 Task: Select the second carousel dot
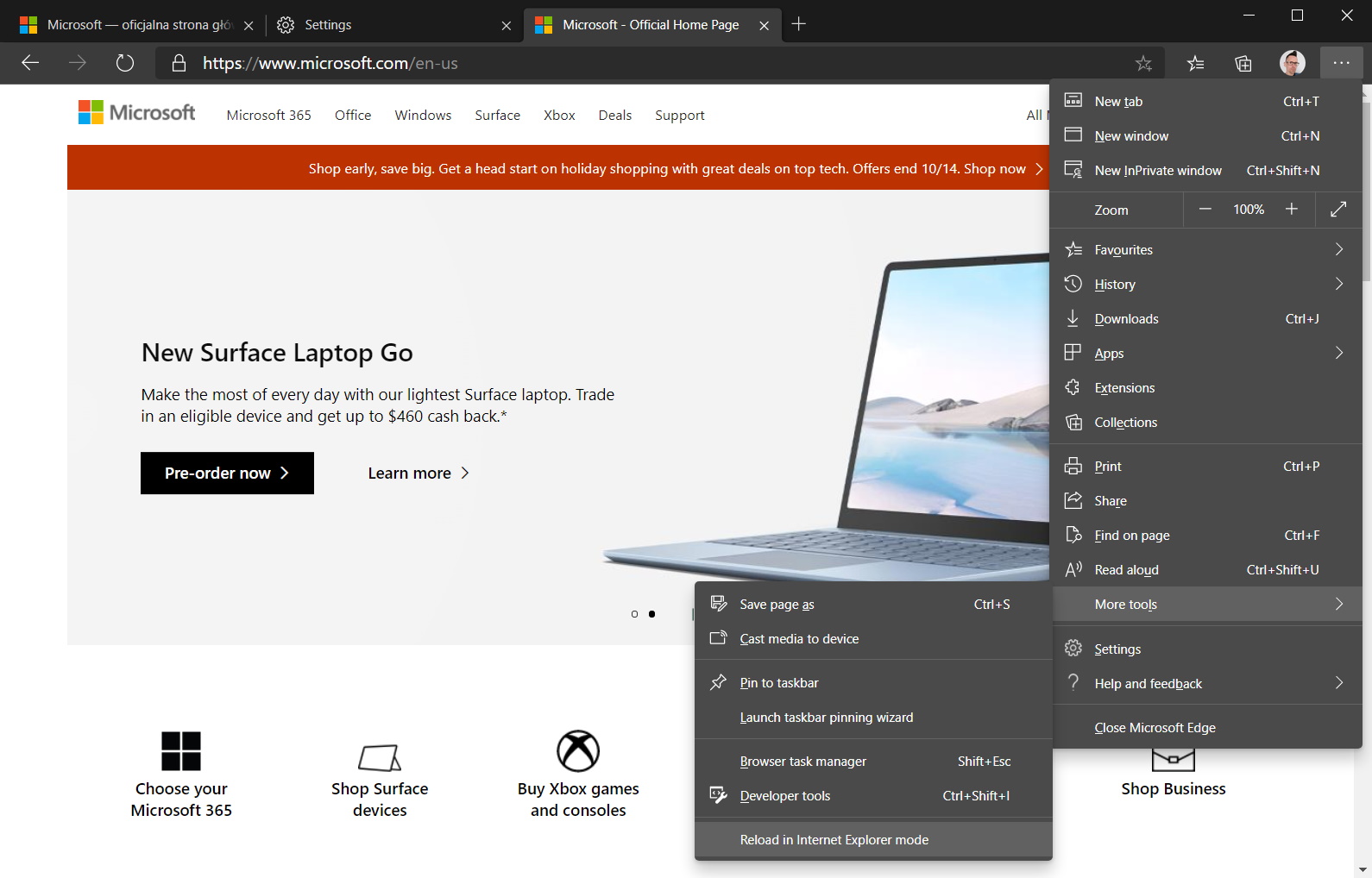(x=651, y=614)
